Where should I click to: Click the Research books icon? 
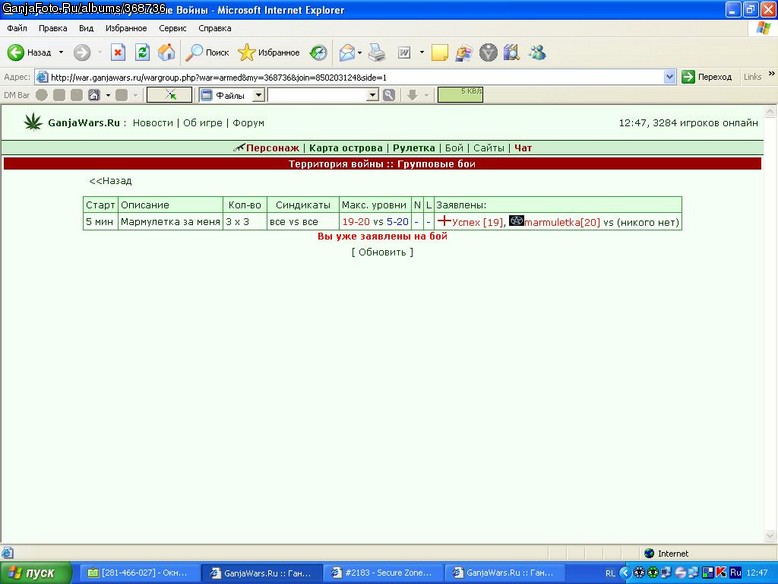pyautogui.click(x=512, y=52)
